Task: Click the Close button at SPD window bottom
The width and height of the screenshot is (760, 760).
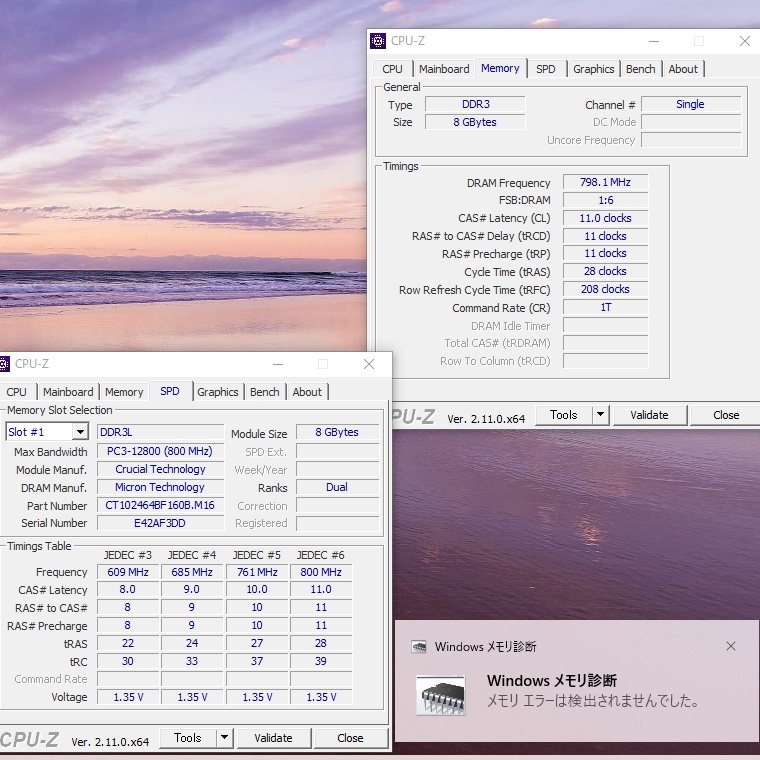Action: [x=350, y=738]
